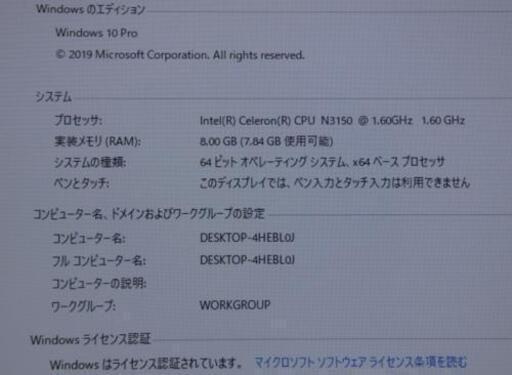Click the WORKGROUP workgroup value
The image size is (512, 375).
pyautogui.click(x=235, y=305)
